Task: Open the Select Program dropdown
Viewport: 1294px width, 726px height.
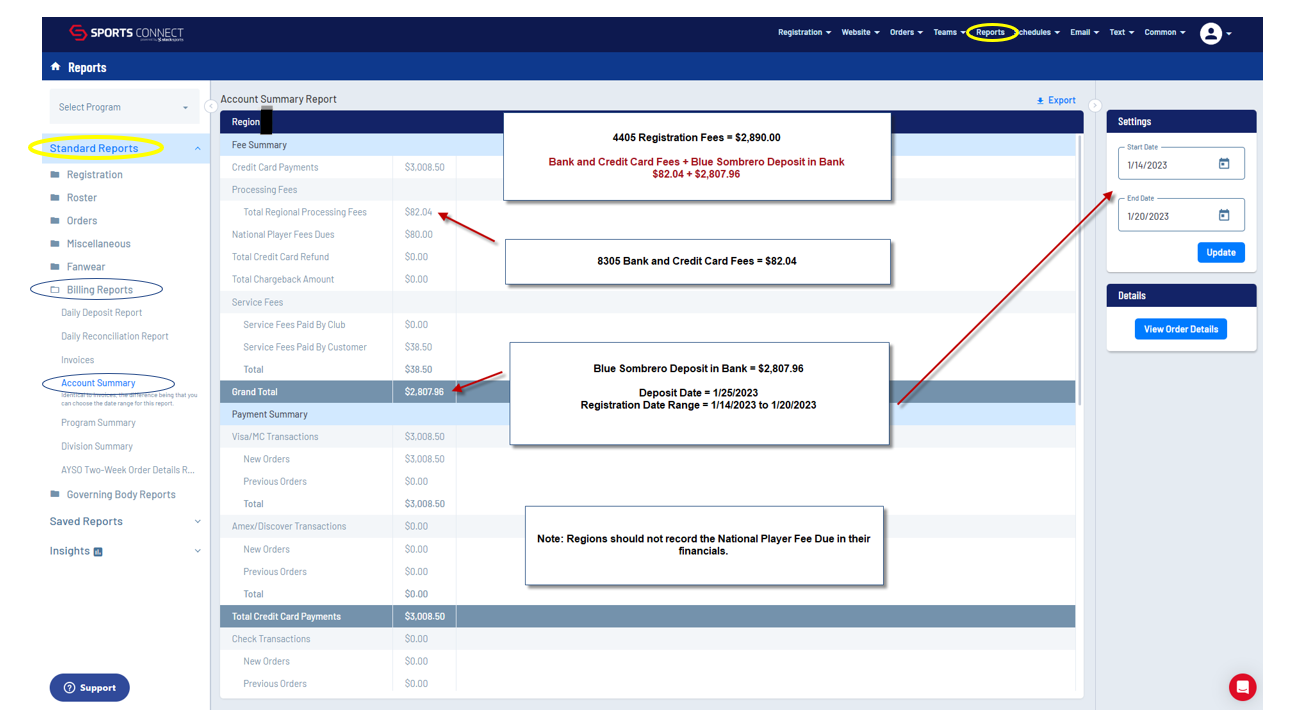Action: pyautogui.click(x=123, y=107)
